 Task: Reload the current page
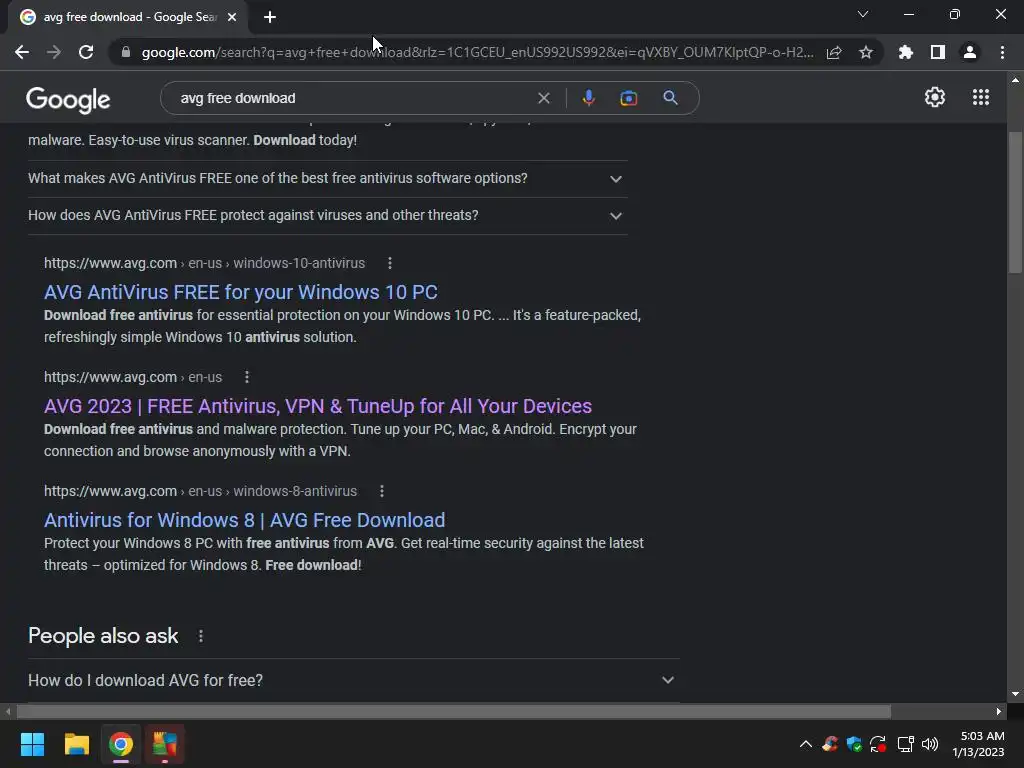86,52
